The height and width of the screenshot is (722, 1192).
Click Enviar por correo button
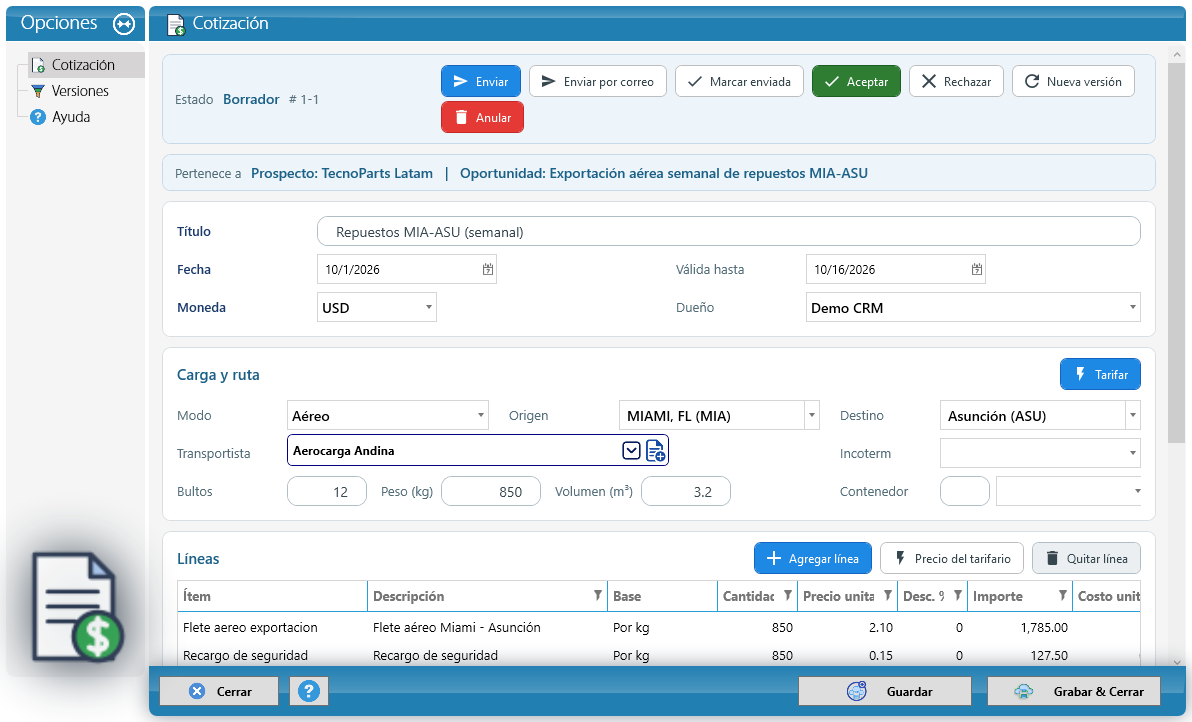click(x=598, y=81)
